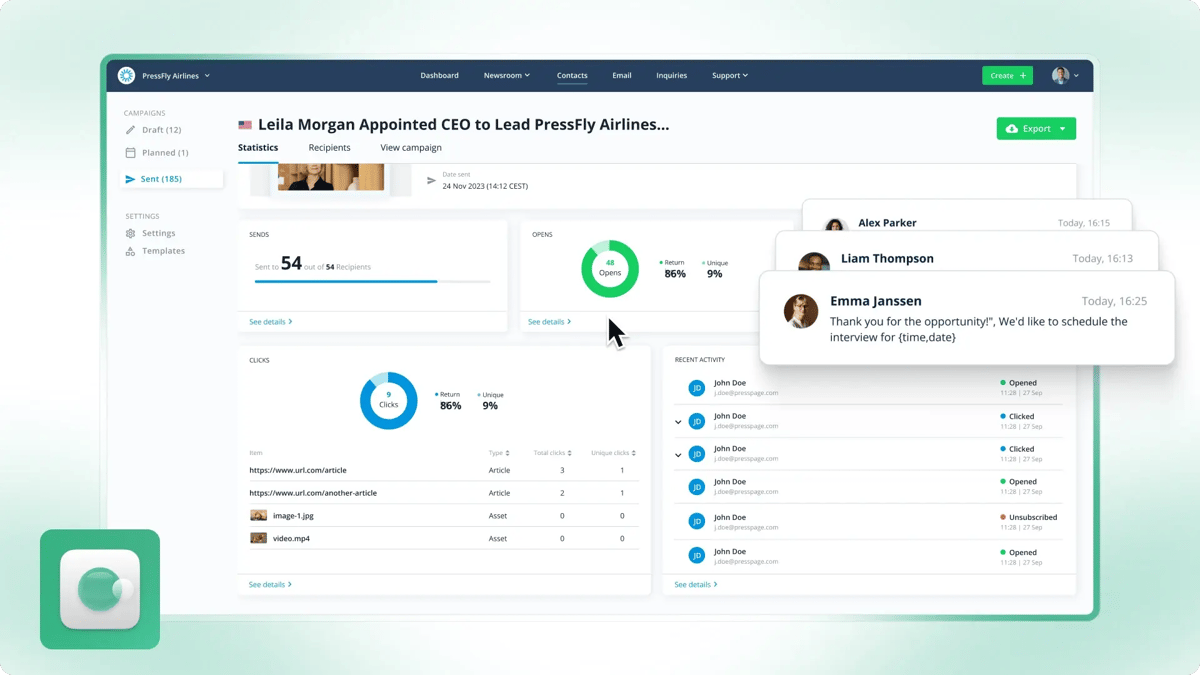
Task: Click the blue Clicks donut chart
Action: (389, 400)
